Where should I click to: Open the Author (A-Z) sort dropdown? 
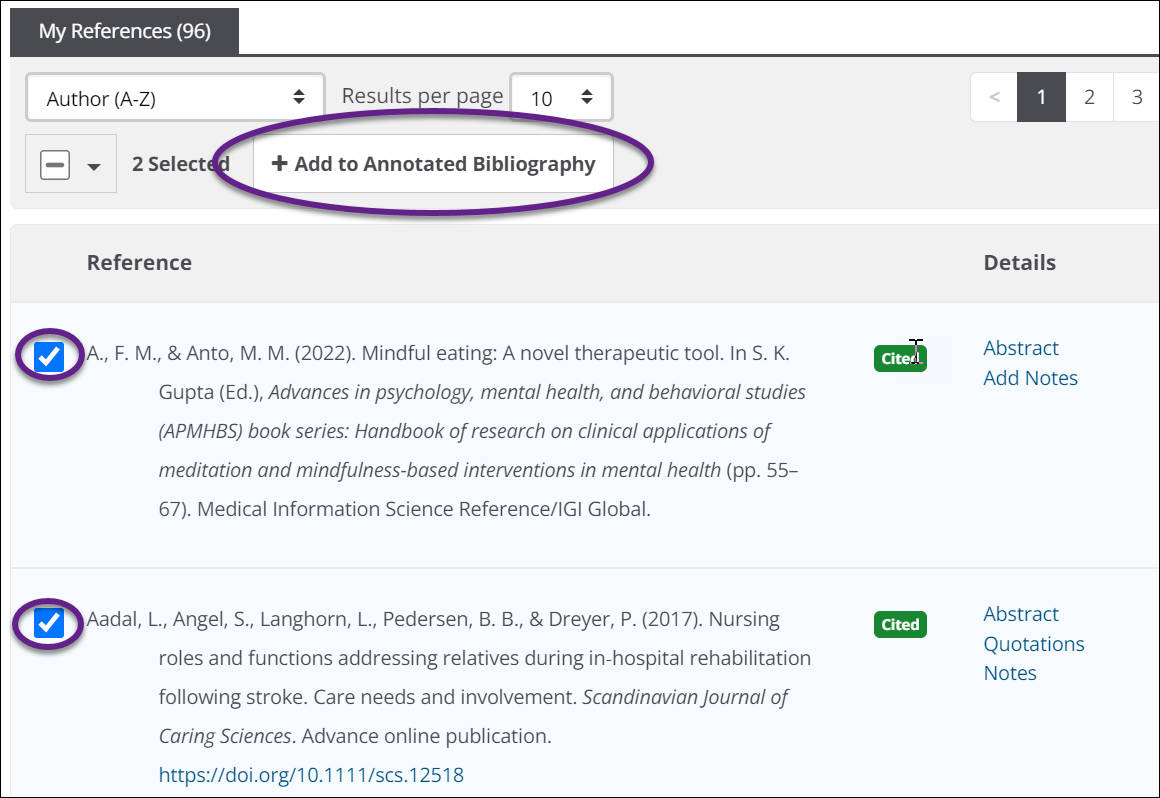pos(175,98)
